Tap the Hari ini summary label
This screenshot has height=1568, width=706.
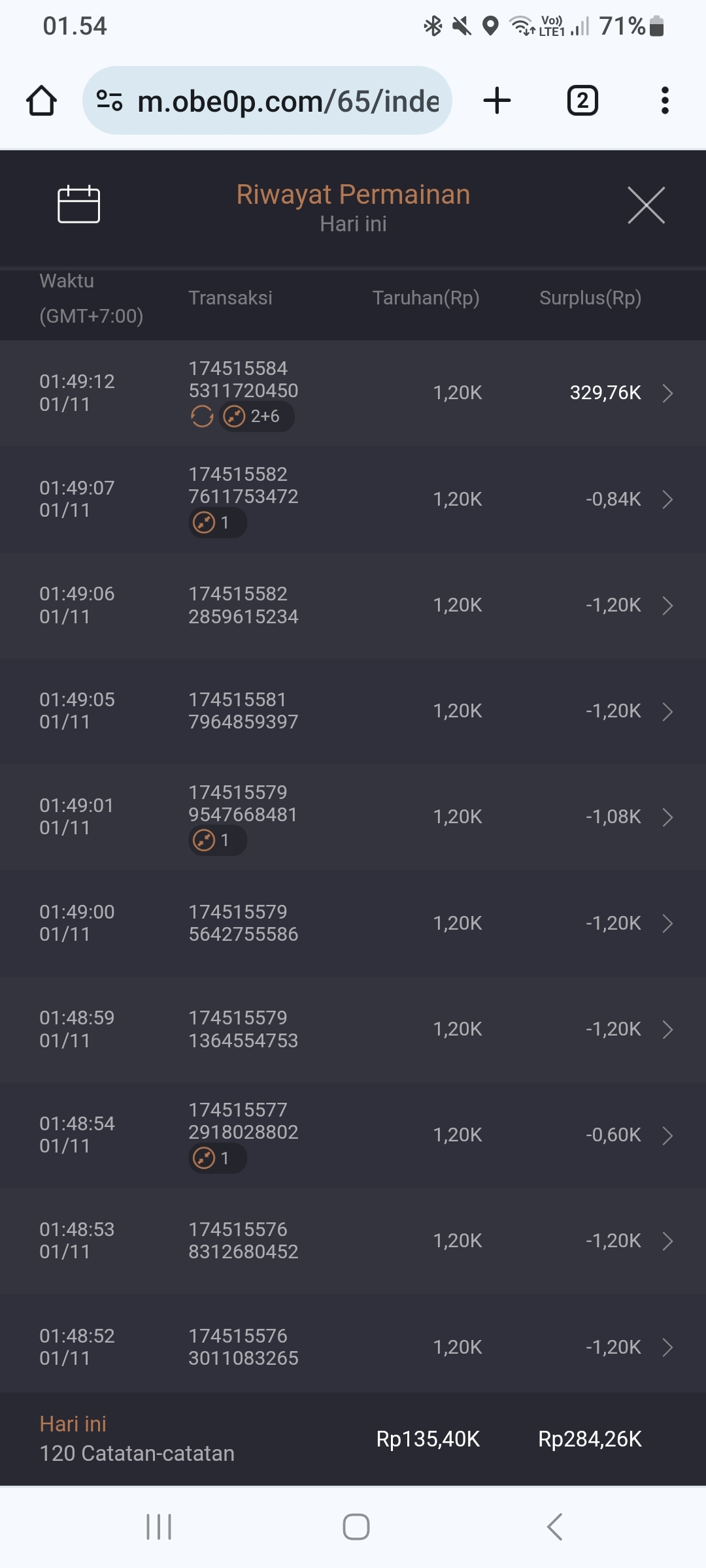[x=73, y=1424]
